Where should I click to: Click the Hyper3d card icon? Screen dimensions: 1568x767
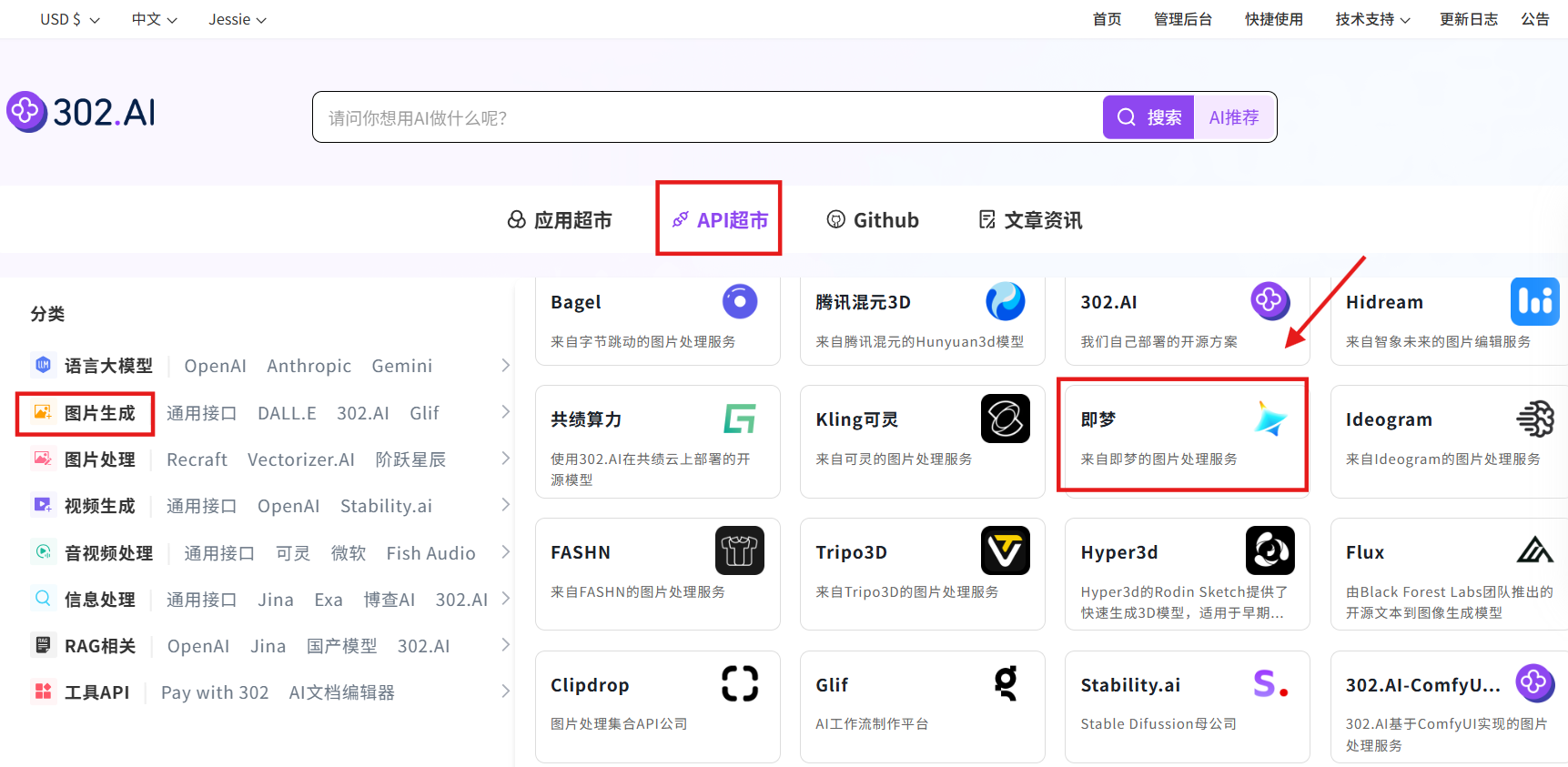(1270, 550)
